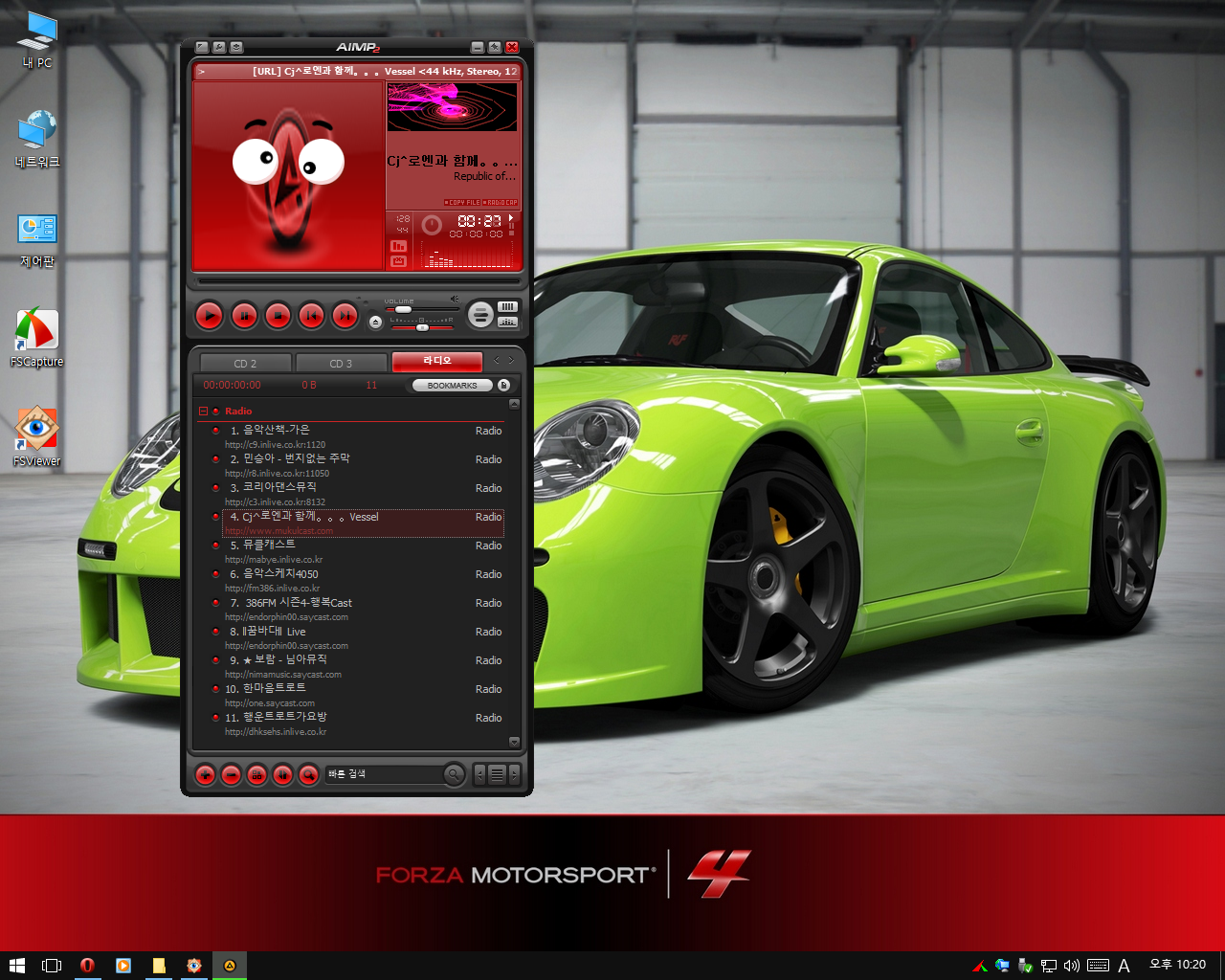Toggle the spectrum visualization mode icon
Screen dimensions: 1225x980
(x=399, y=246)
